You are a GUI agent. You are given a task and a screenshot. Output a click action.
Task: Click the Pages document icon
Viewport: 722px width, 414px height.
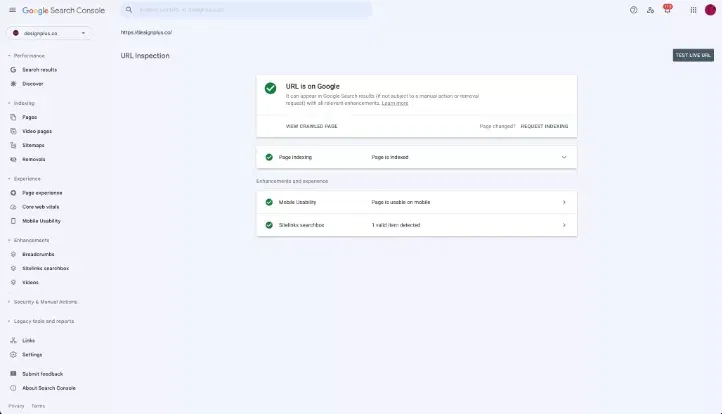coord(13,117)
